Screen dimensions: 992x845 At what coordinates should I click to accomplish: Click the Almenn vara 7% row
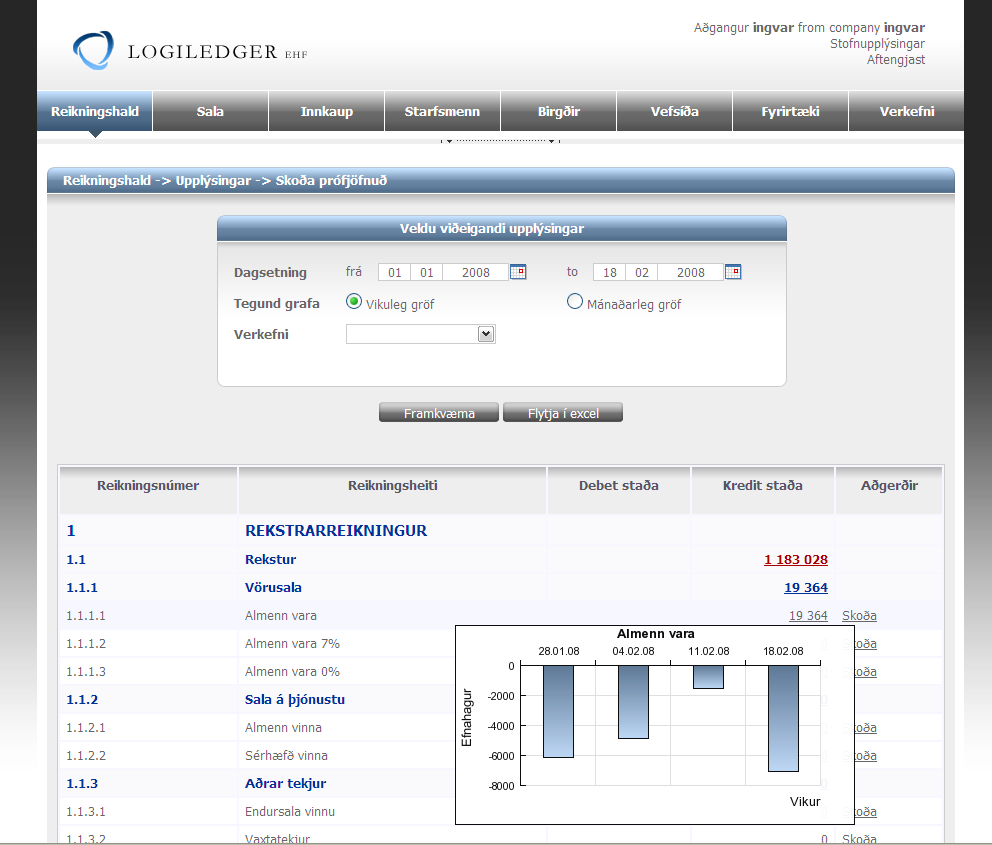(292, 644)
